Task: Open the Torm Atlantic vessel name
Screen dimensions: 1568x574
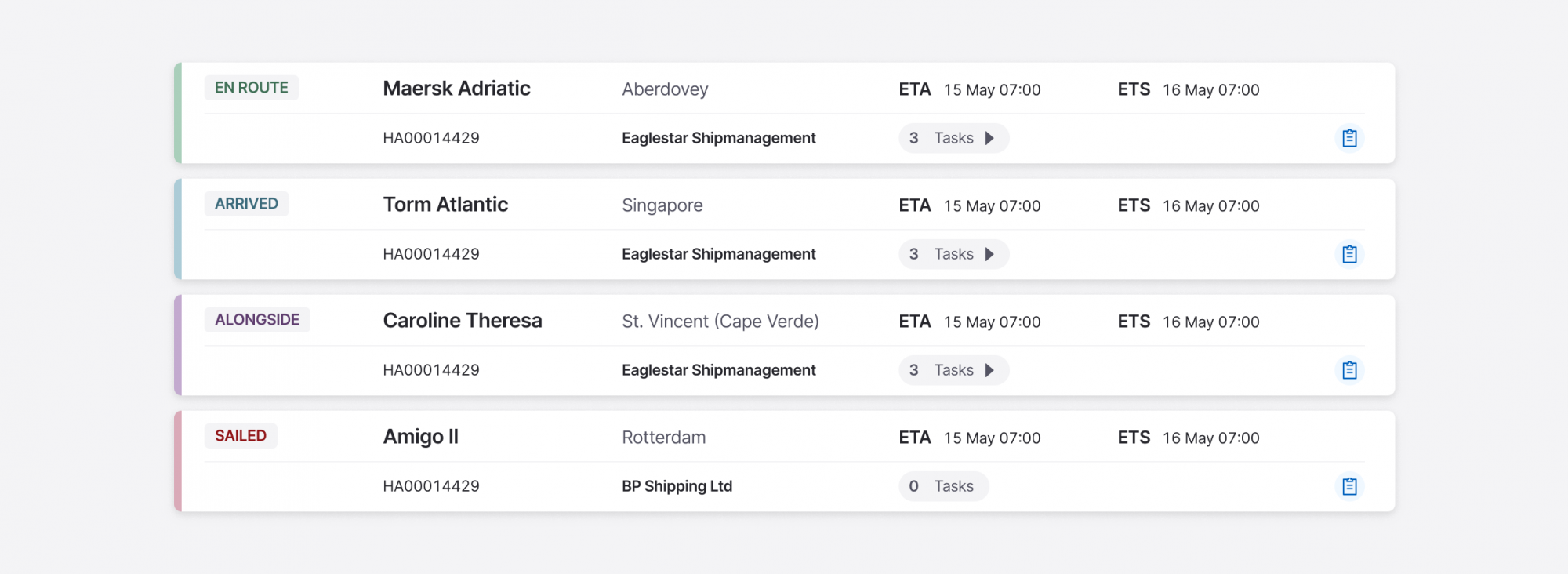Action: [445, 205]
